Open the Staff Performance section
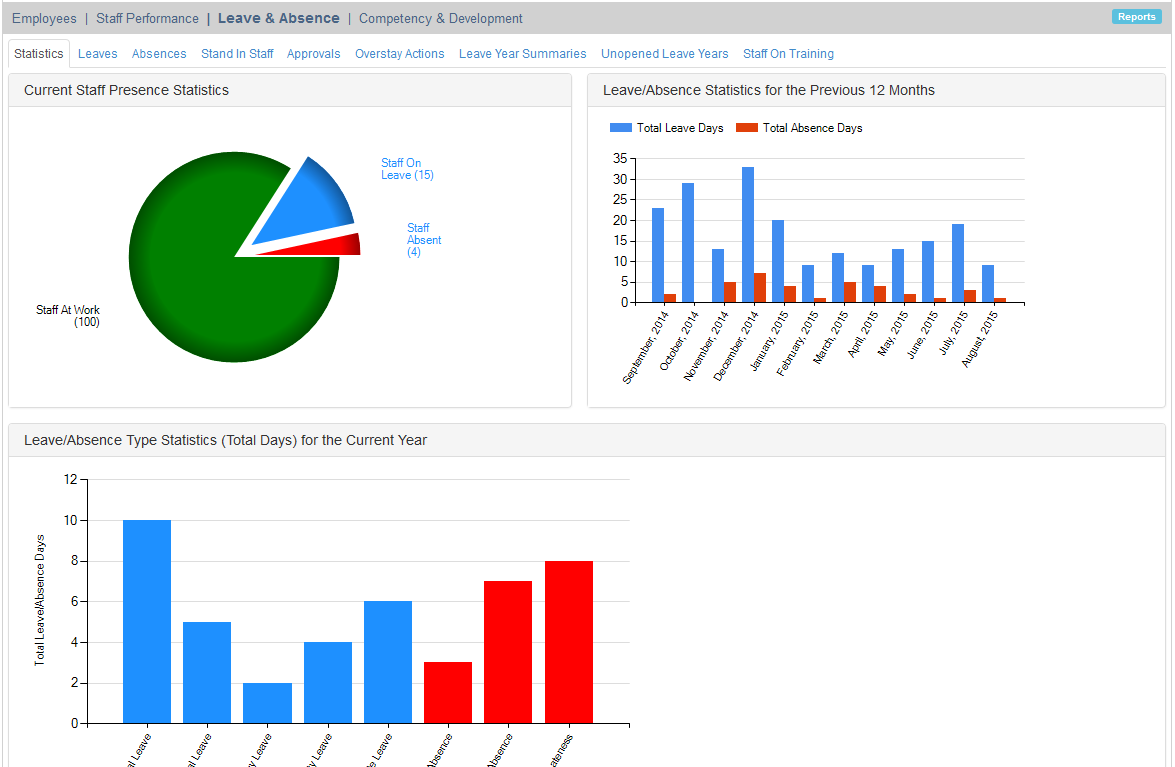The height and width of the screenshot is (767, 1175). coord(147,17)
